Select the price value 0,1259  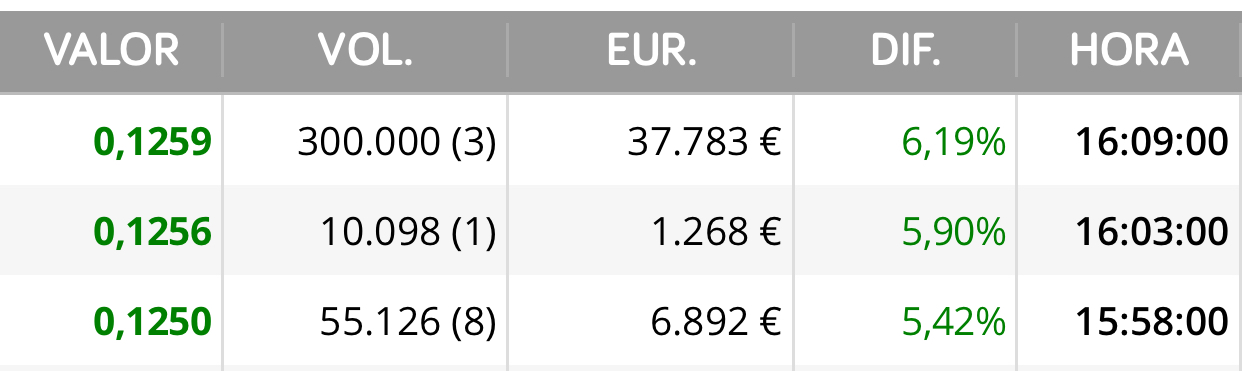click(153, 143)
